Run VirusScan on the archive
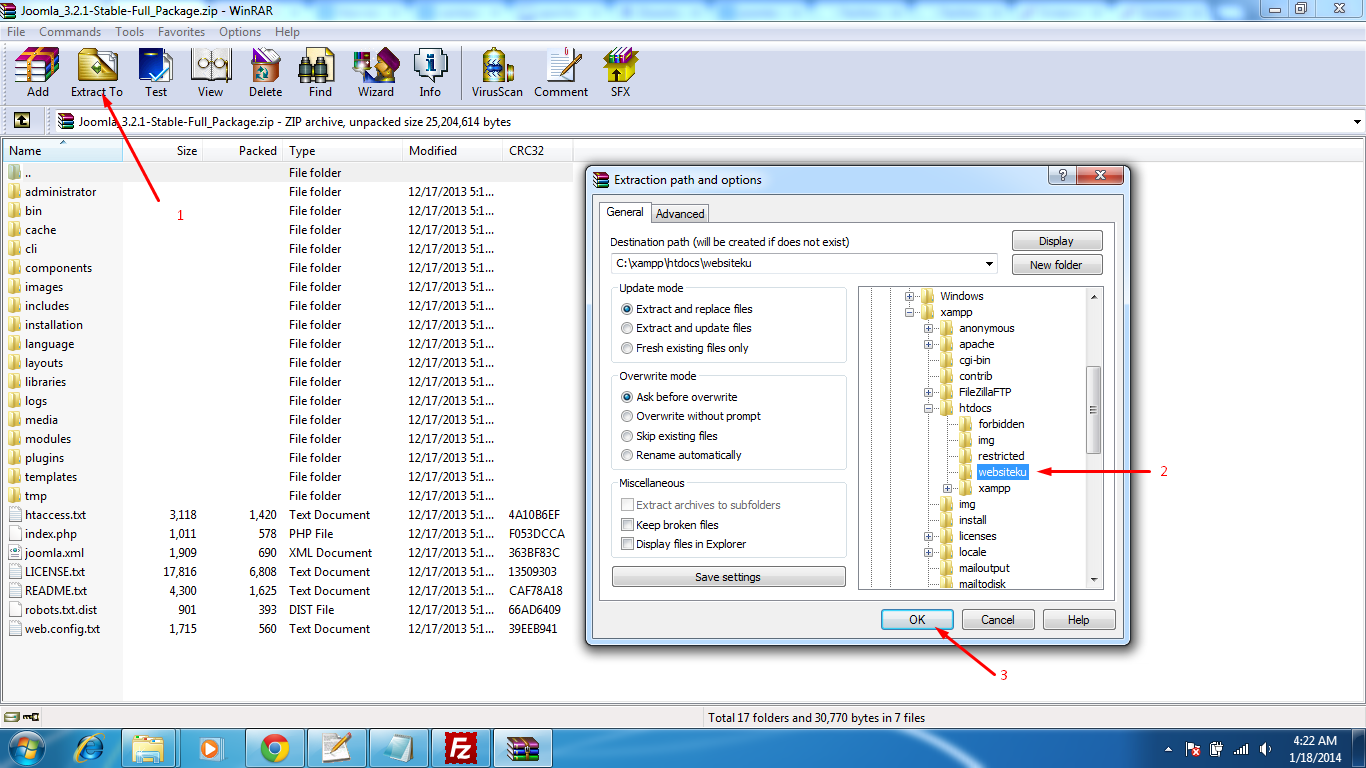Viewport: 1366px width, 768px height. 497,73
